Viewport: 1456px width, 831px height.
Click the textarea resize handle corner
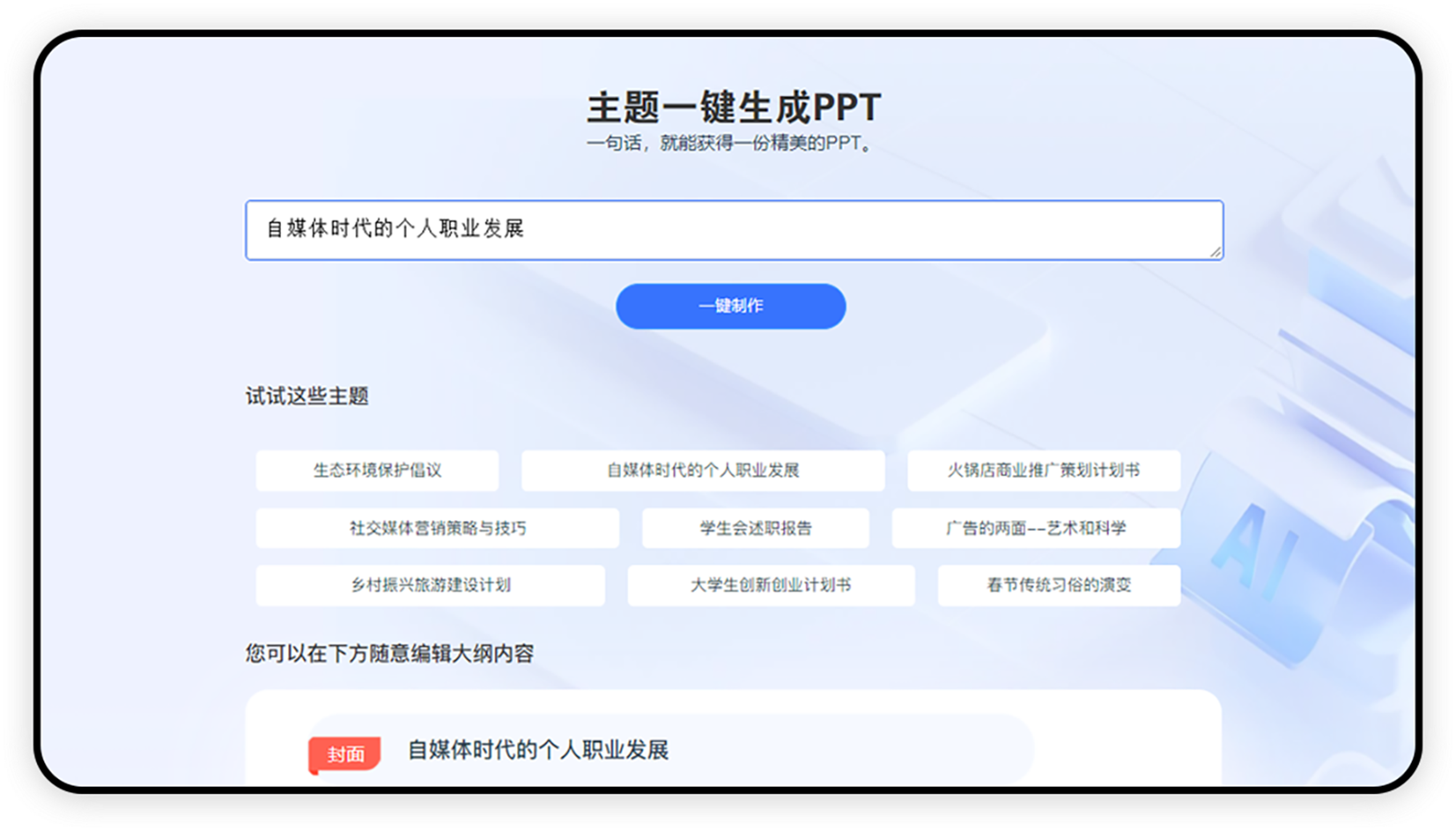tap(1215, 252)
